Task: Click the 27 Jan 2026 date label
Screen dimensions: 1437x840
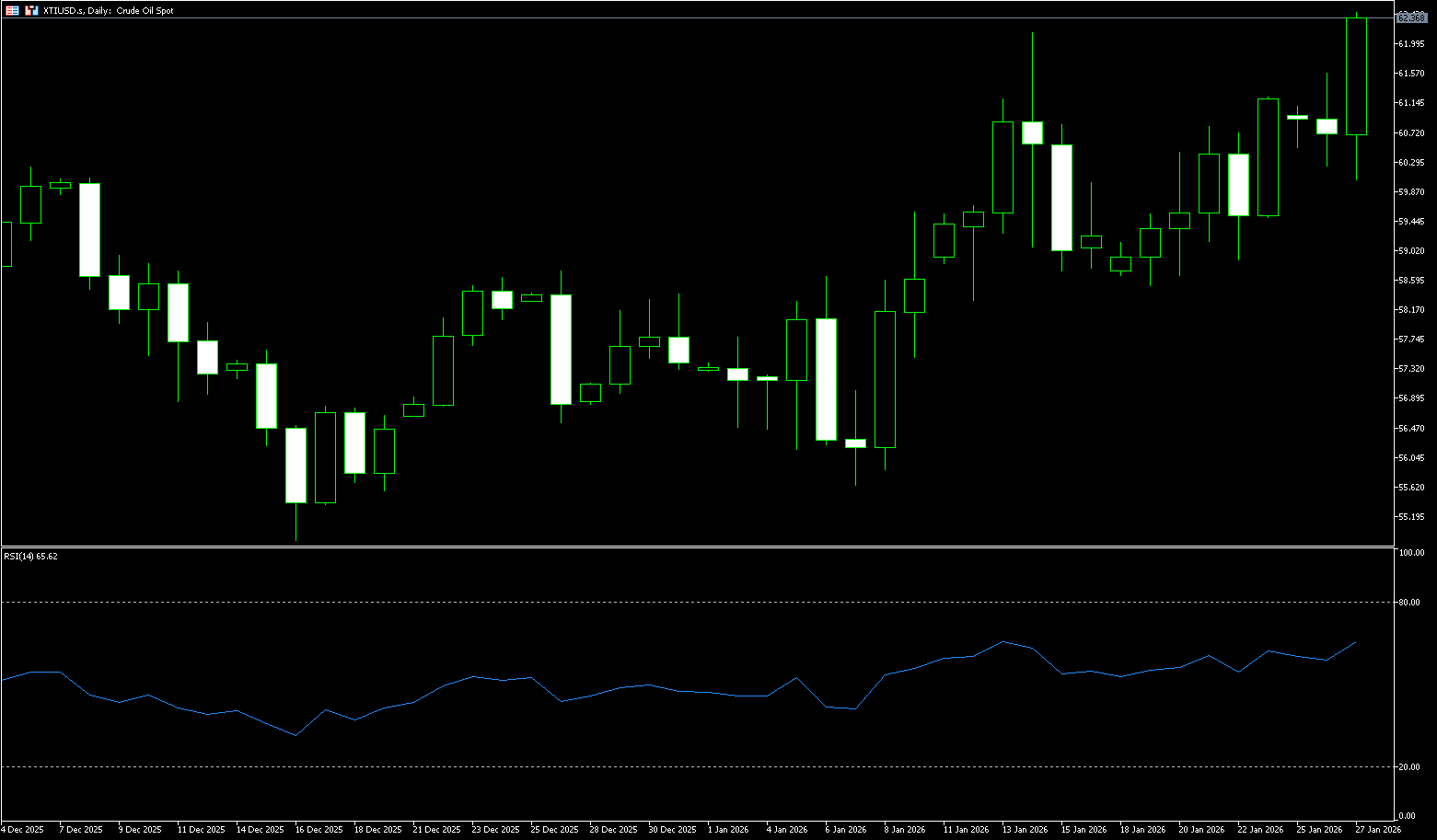Action: click(x=1378, y=830)
